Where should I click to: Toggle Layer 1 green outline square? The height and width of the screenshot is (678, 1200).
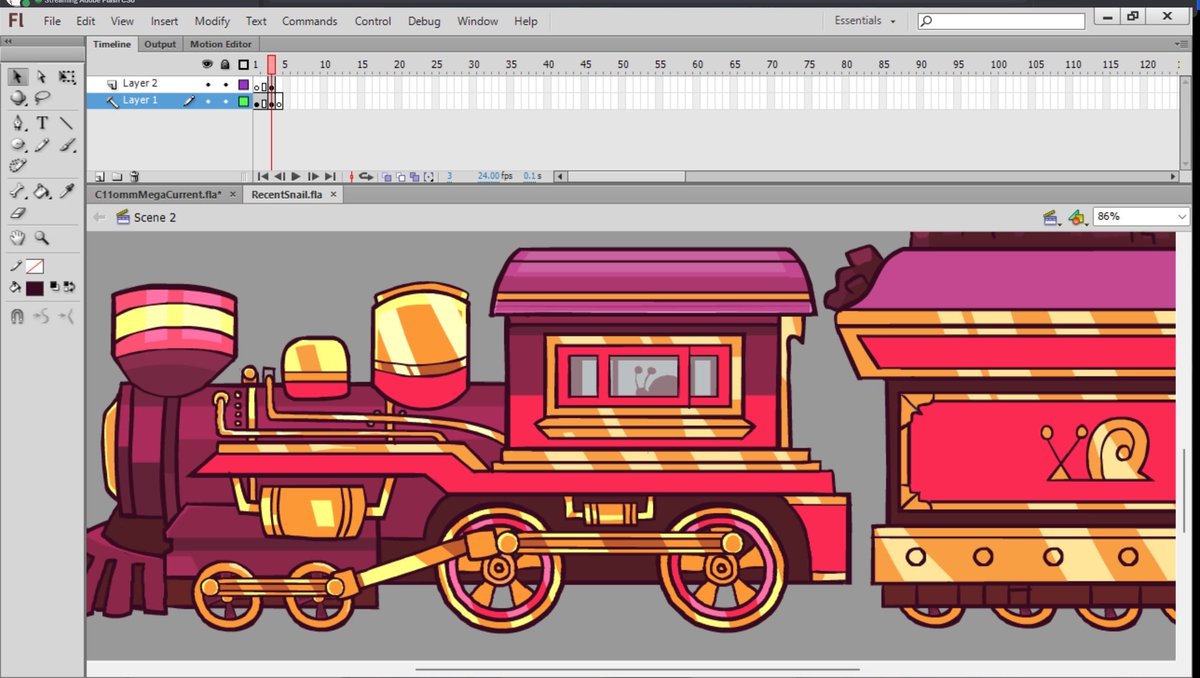(x=243, y=101)
